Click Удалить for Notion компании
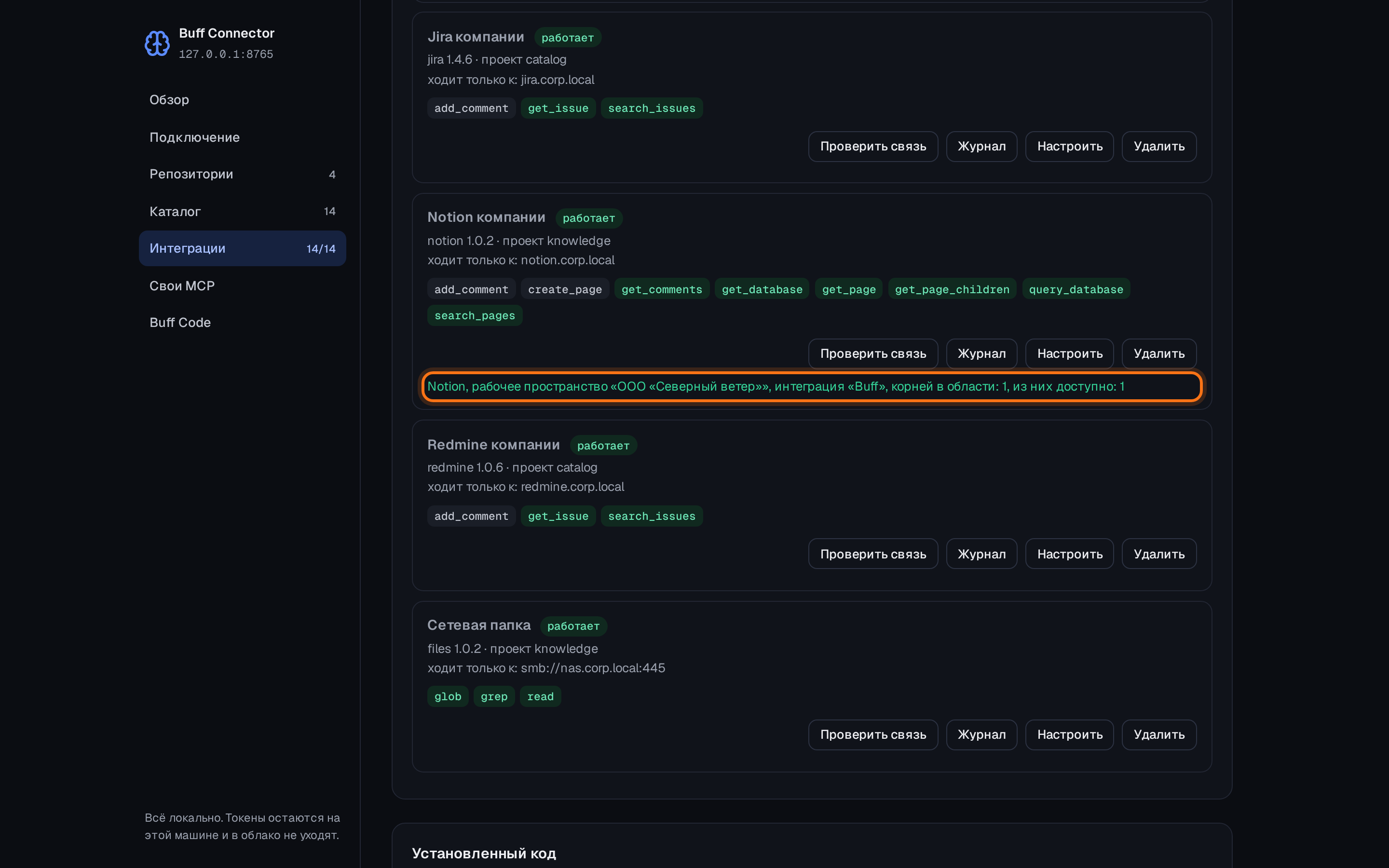 (x=1159, y=353)
